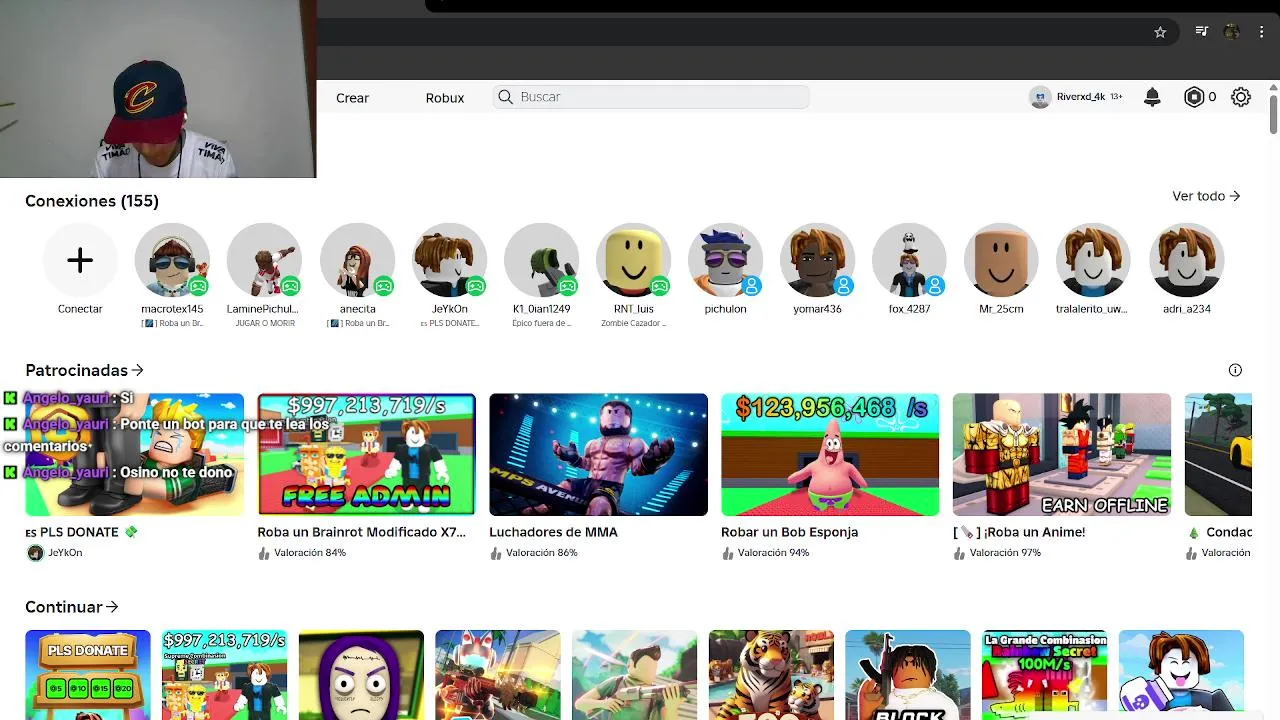The image size is (1280, 720).
Task: Open the Crear menu item
Action: coord(352,98)
